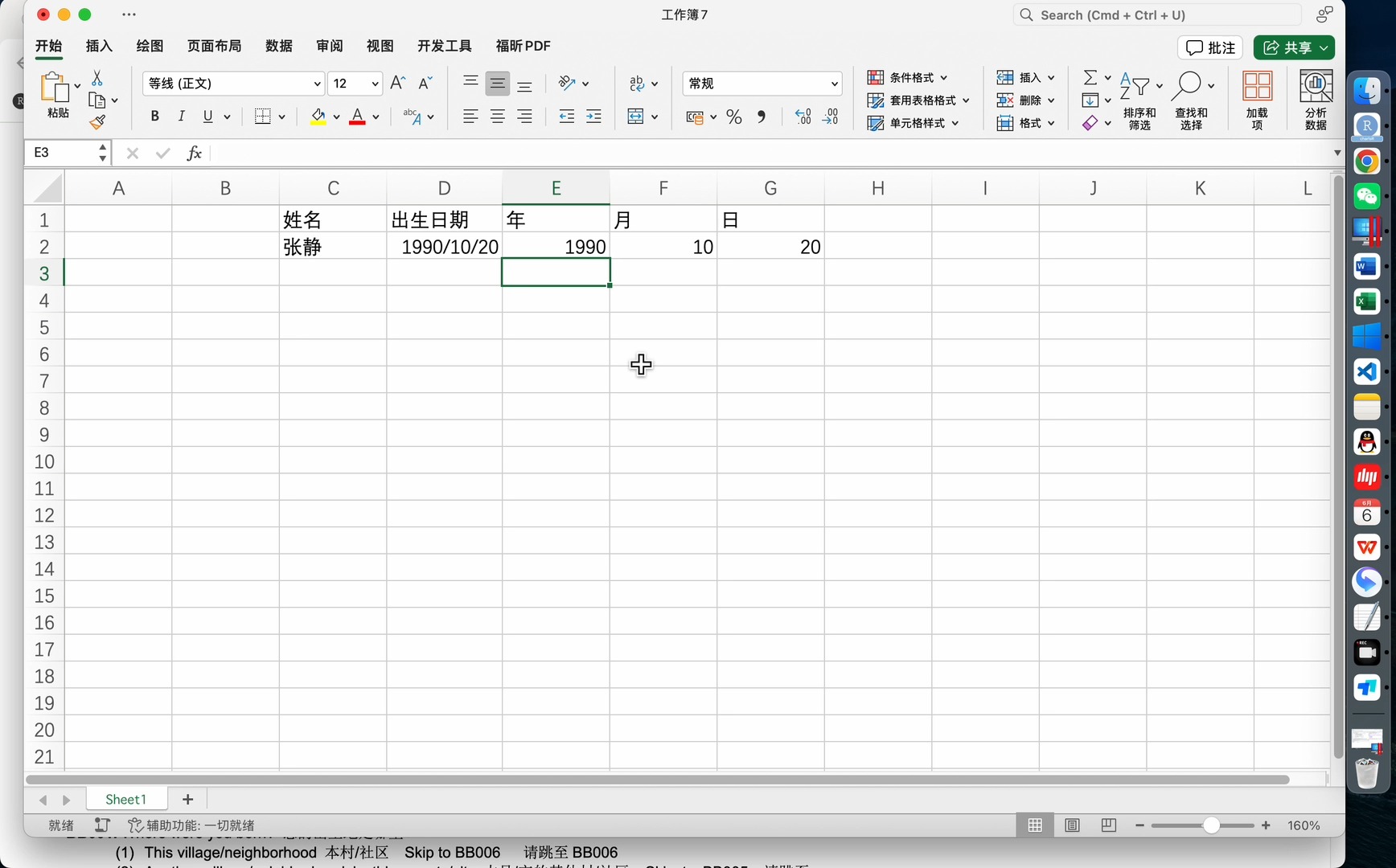The height and width of the screenshot is (868, 1396).
Task: Open 单元格样式 cell styles menu
Action: (914, 123)
